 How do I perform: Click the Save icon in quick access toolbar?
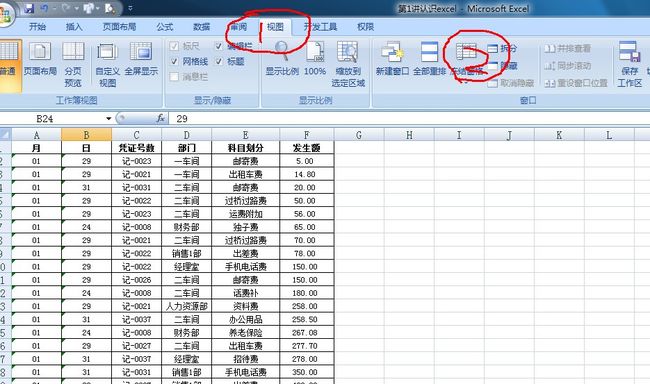(x=29, y=8)
